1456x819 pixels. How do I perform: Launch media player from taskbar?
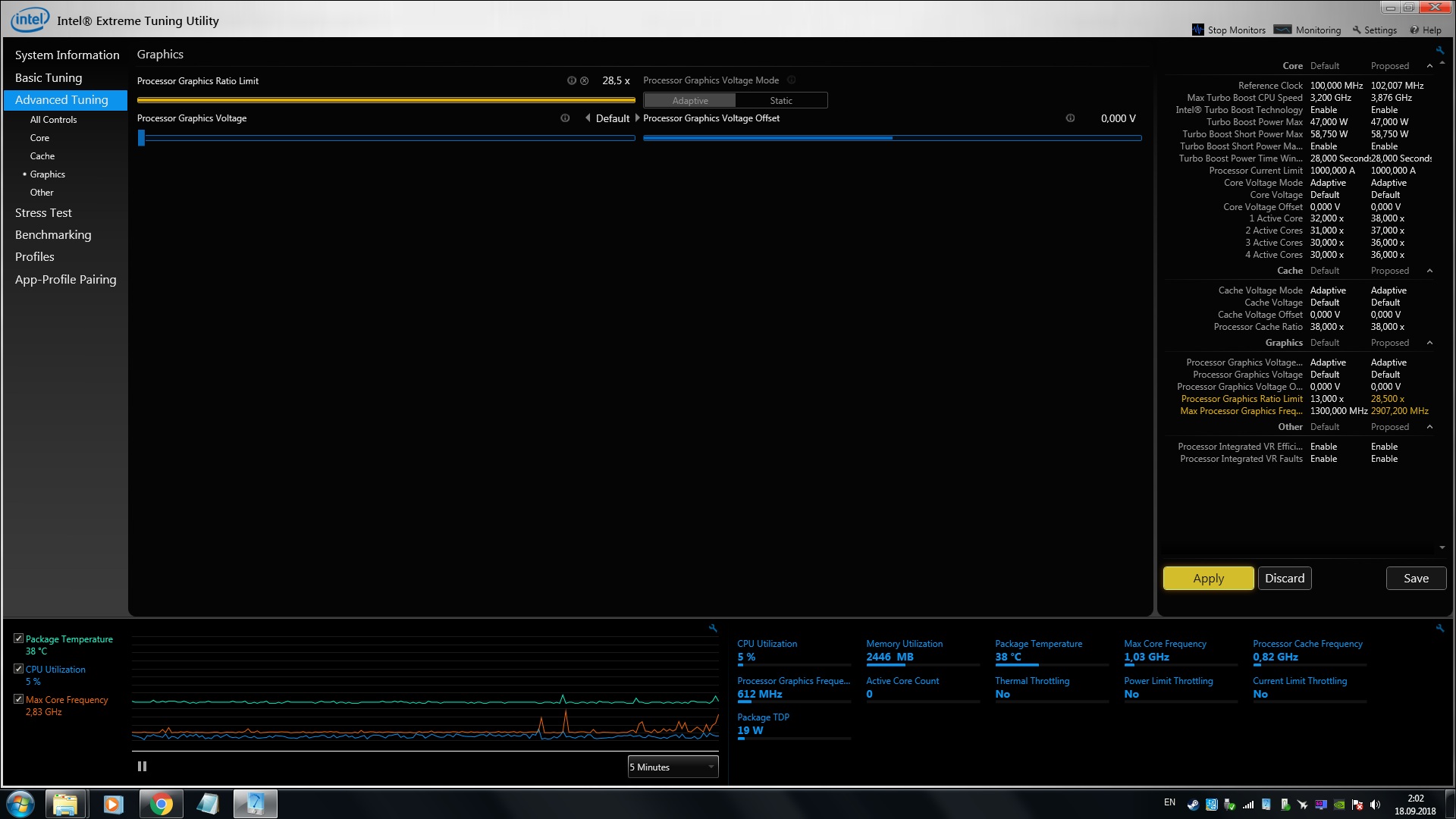pyautogui.click(x=113, y=804)
